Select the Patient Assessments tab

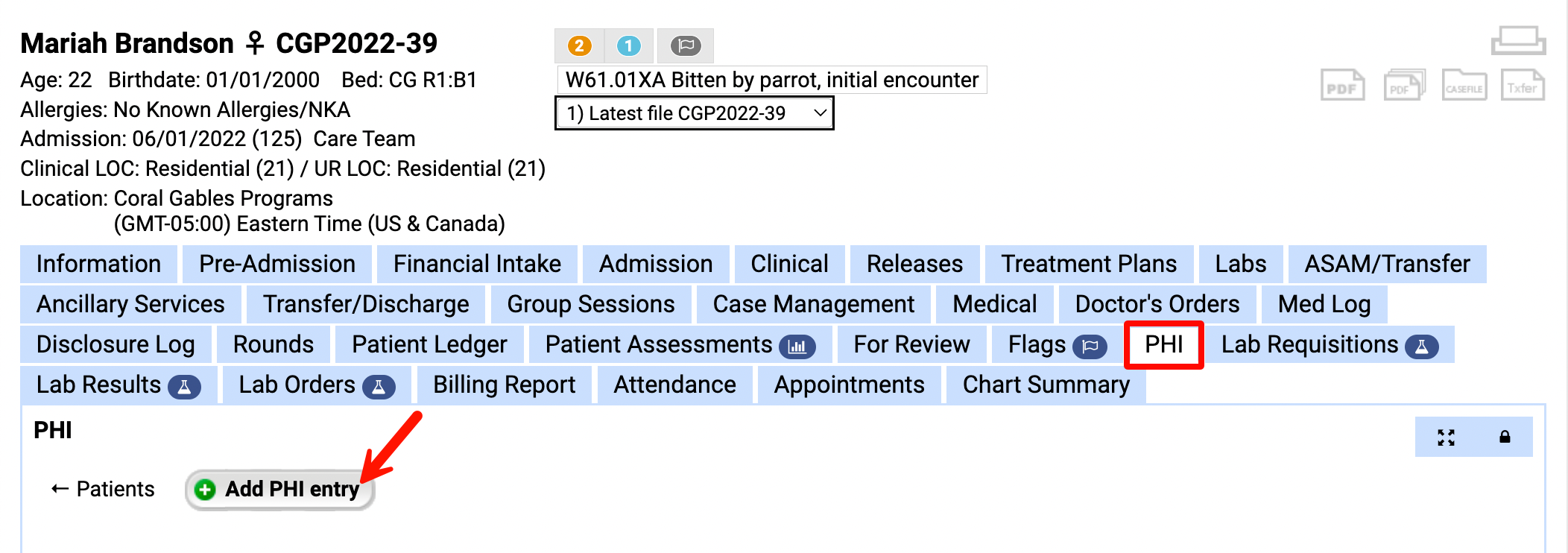tap(680, 344)
